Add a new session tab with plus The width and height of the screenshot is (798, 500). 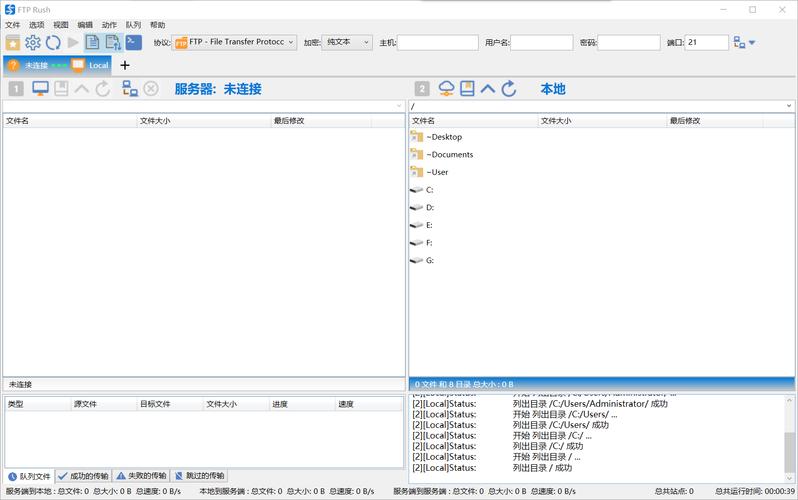(x=125, y=65)
